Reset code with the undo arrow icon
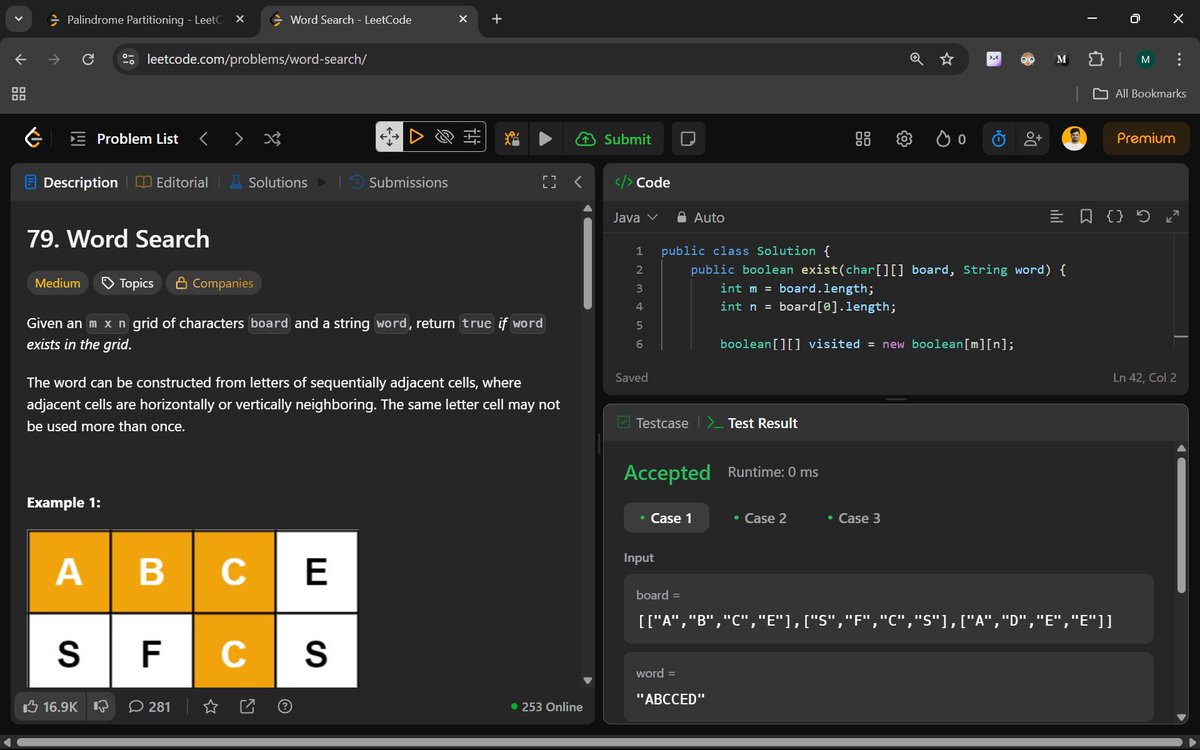 [x=1144, y=217]
